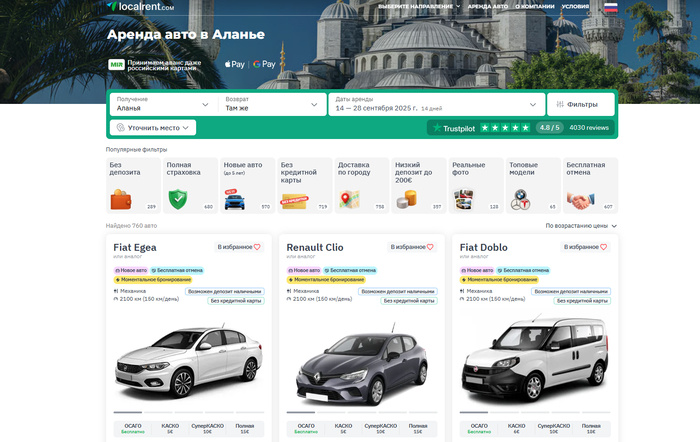The image size is (700, 442).
Task: Click the MIR card payment icon
Action: pos(117,65)
